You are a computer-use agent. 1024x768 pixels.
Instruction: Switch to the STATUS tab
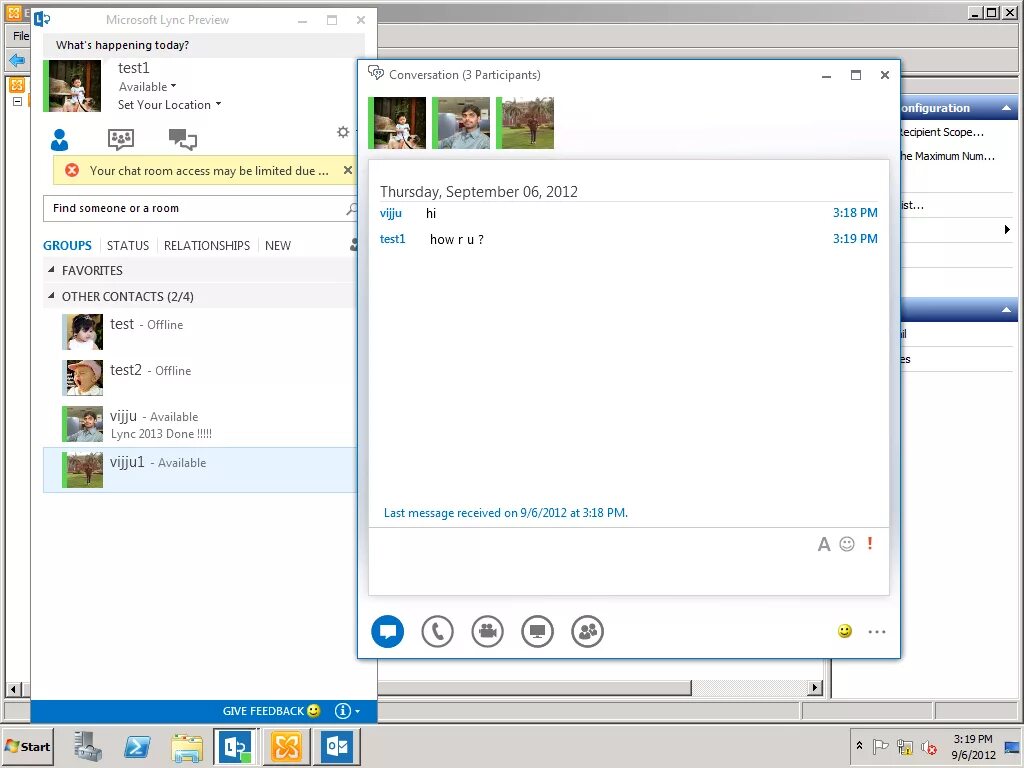point(128,246)
